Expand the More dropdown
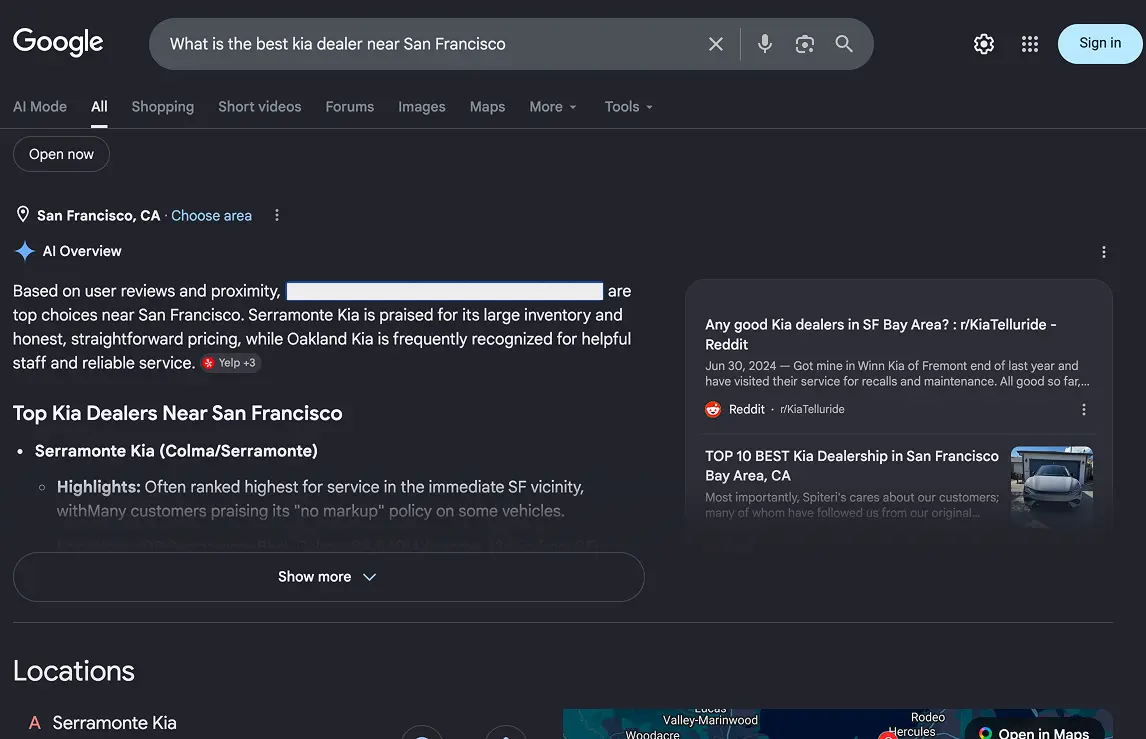 click(x=553, y=107)
